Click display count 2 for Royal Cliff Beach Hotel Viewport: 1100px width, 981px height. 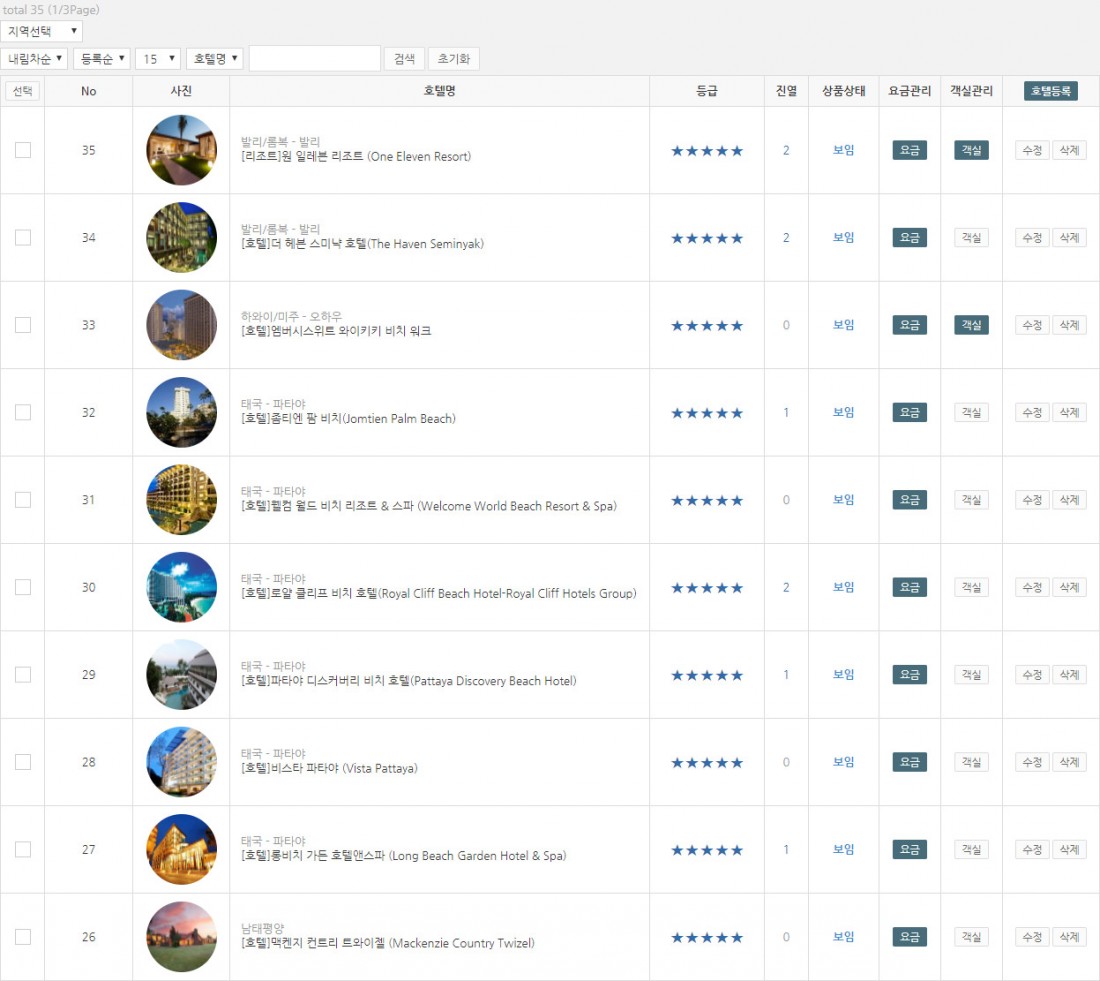[786, 587]
